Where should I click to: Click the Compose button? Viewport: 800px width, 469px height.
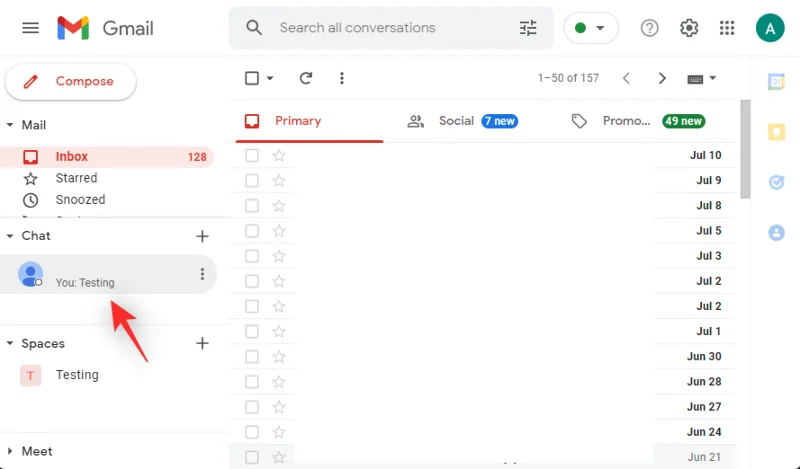pos(70,81)
